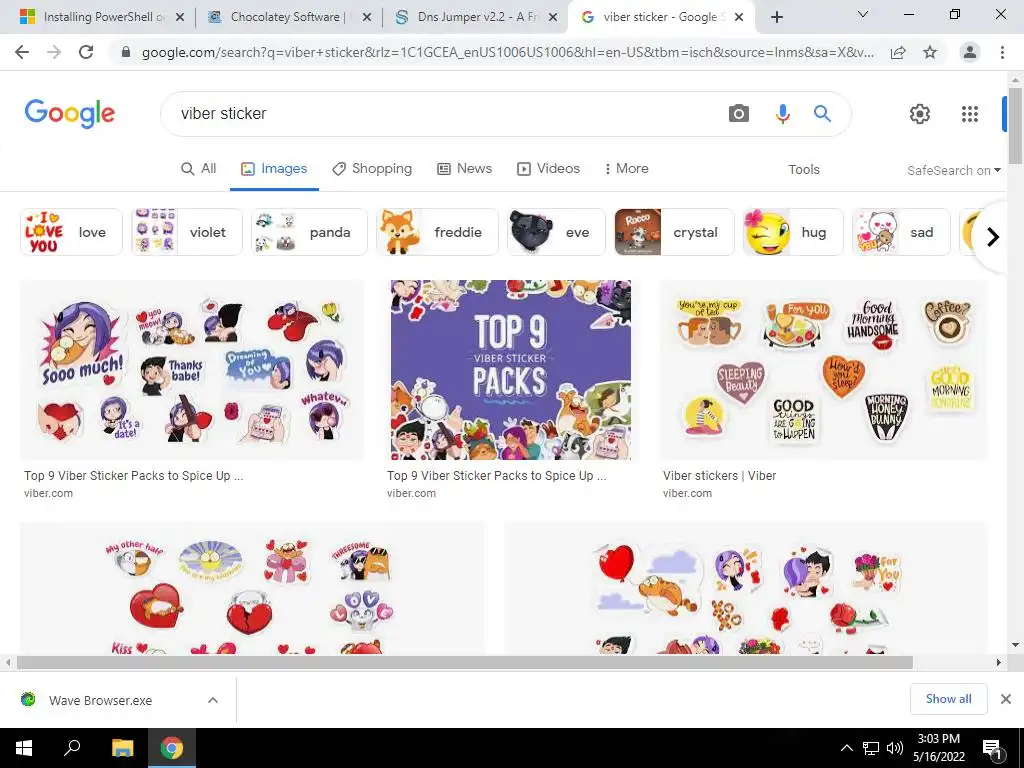Open network status tray icon

point(871,748)
